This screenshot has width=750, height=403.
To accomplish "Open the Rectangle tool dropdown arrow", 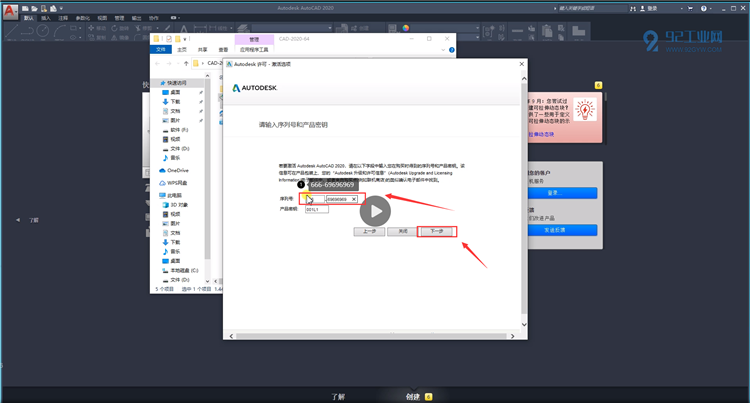I will click(79, 28).
